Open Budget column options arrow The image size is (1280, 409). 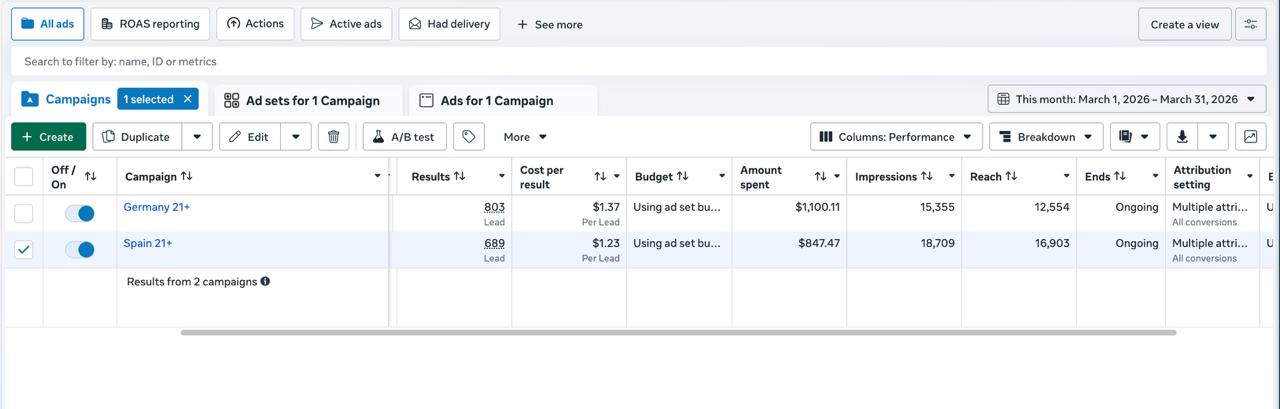coord(721,177)
